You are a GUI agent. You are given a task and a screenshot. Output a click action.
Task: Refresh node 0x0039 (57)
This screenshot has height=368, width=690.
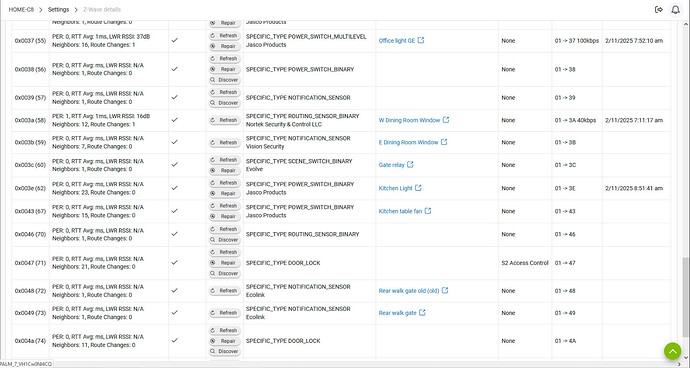click(224, 92)
